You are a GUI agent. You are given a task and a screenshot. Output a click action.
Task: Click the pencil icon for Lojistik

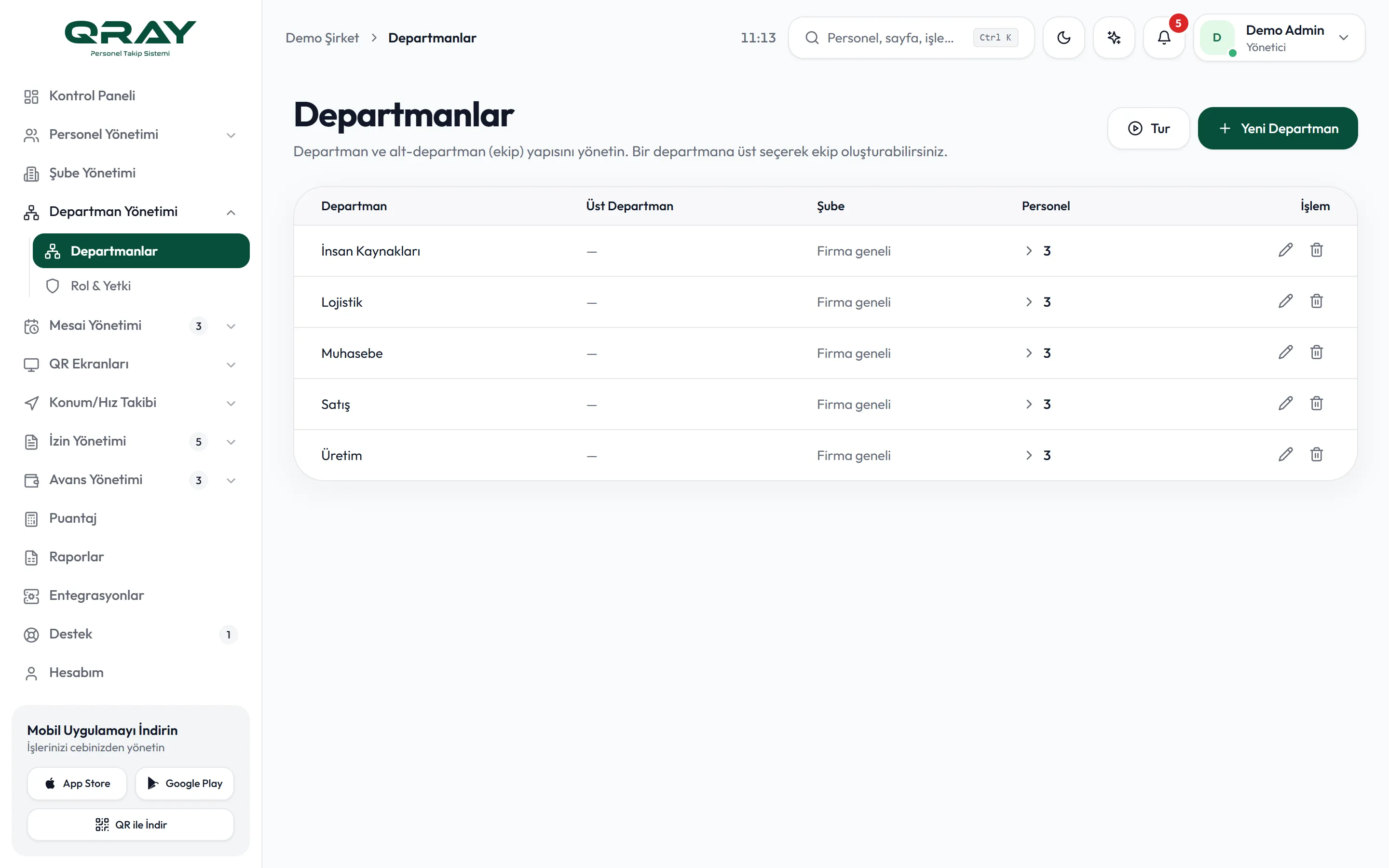click(x=1285, y=301)
